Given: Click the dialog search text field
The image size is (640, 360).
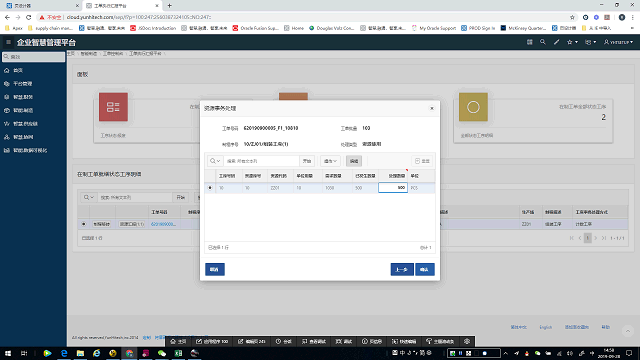Looking at the screenshot, I should (261, 161).
